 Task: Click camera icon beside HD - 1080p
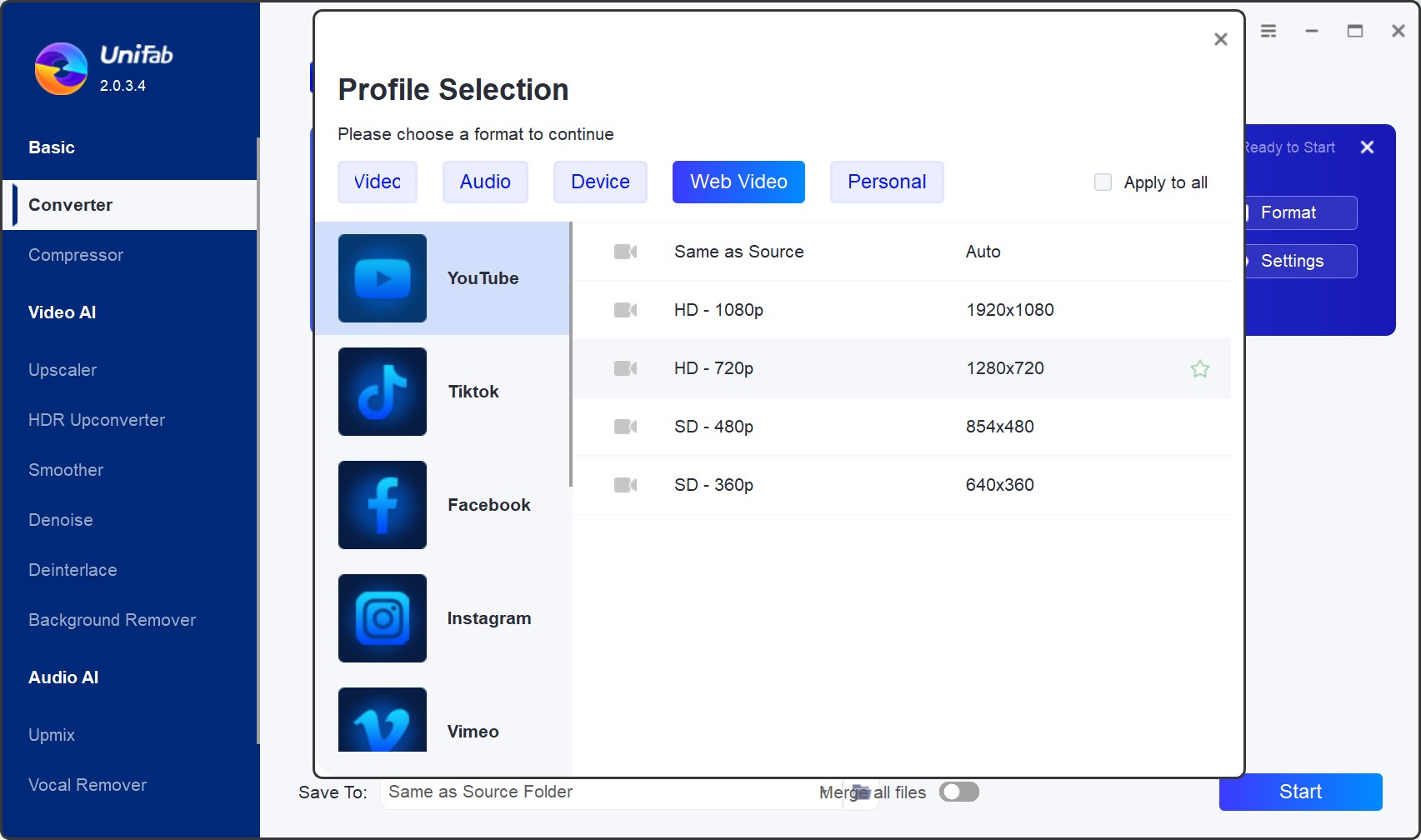click(625, 310)
